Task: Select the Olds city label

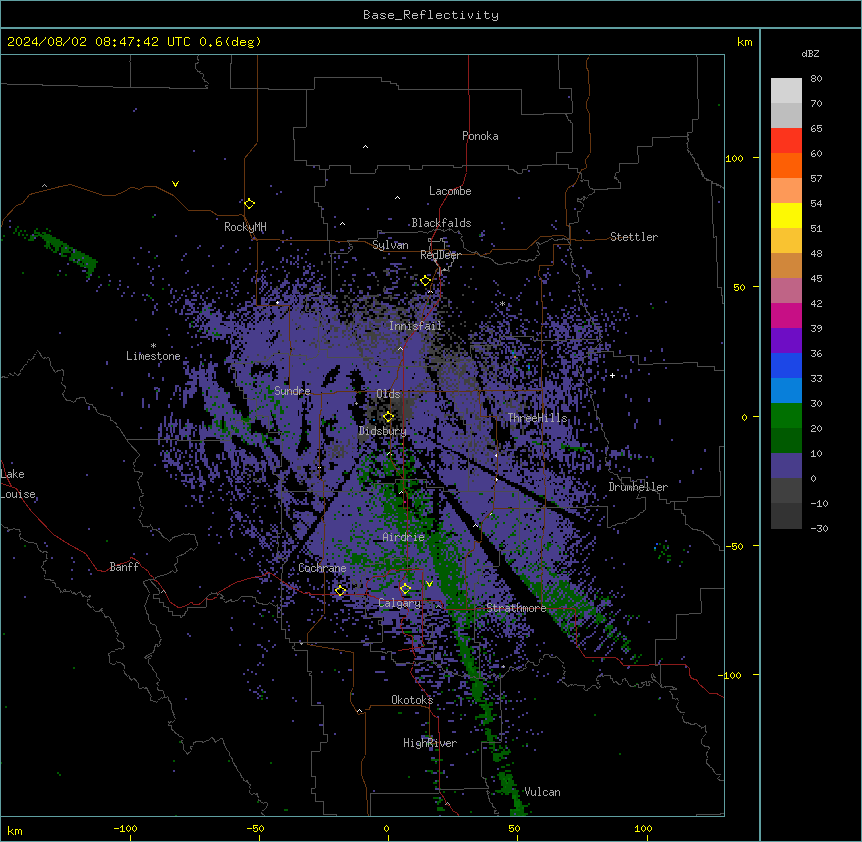Action: click(x=388, y=394)
